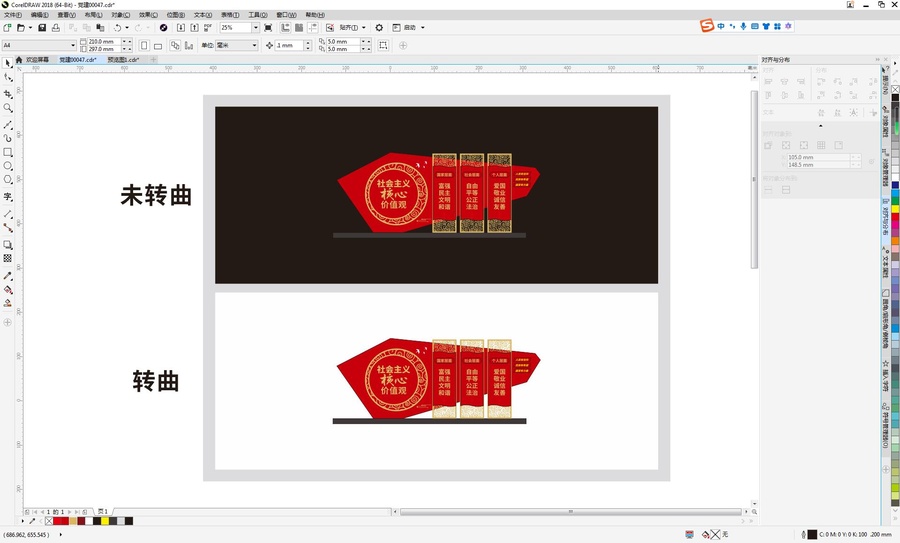
Task: Toggle current page layout button
Action: [x=189, y=45]
